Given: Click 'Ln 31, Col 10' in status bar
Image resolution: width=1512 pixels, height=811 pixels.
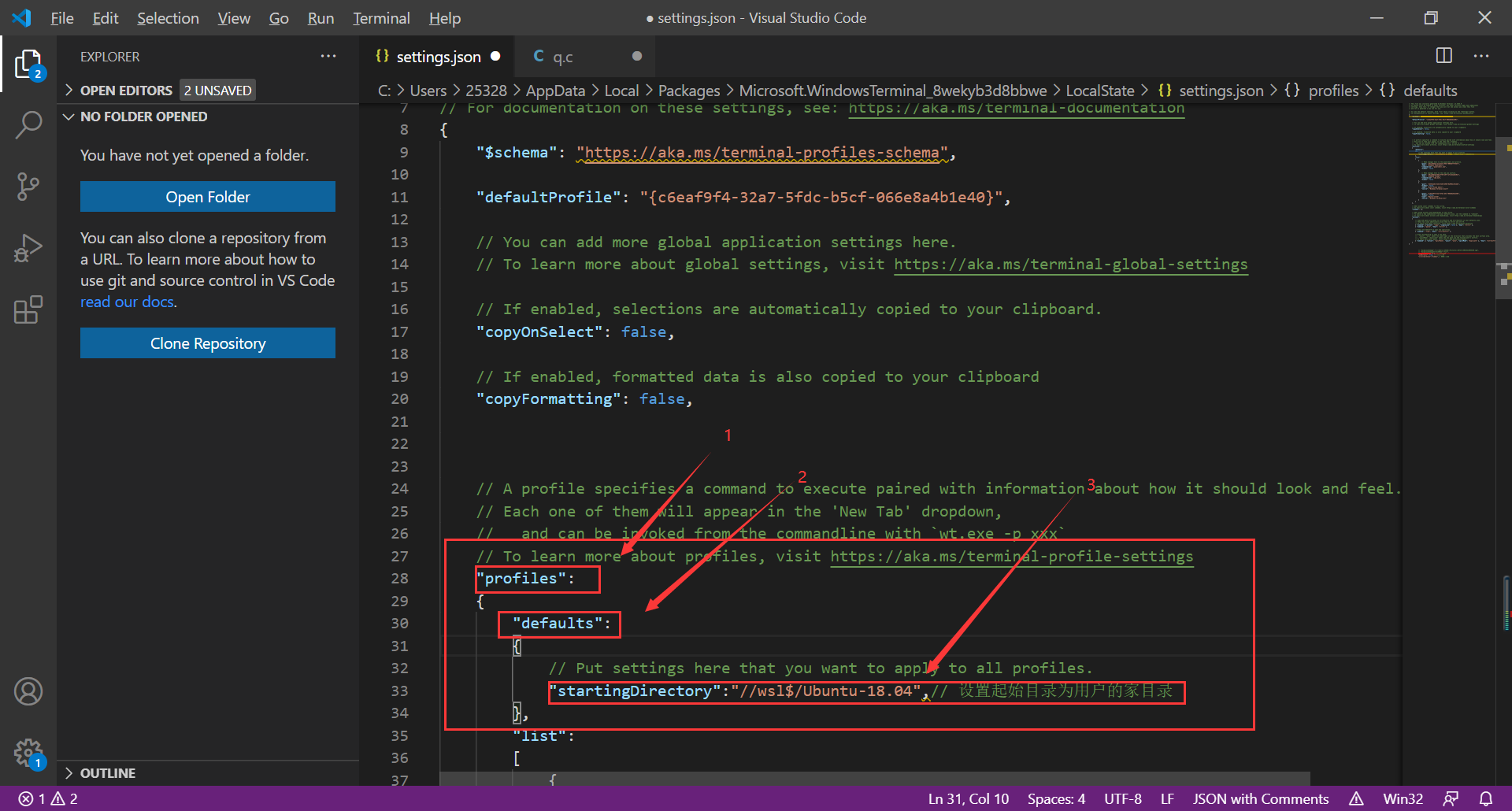Looking at the screenshot, I should click(968, 798).
